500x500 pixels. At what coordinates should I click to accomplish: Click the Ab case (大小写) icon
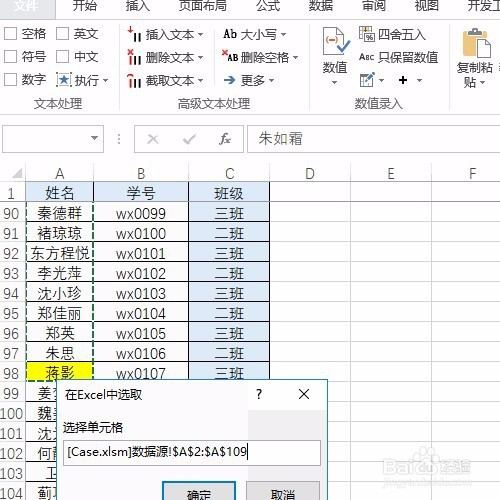(230, 34)
